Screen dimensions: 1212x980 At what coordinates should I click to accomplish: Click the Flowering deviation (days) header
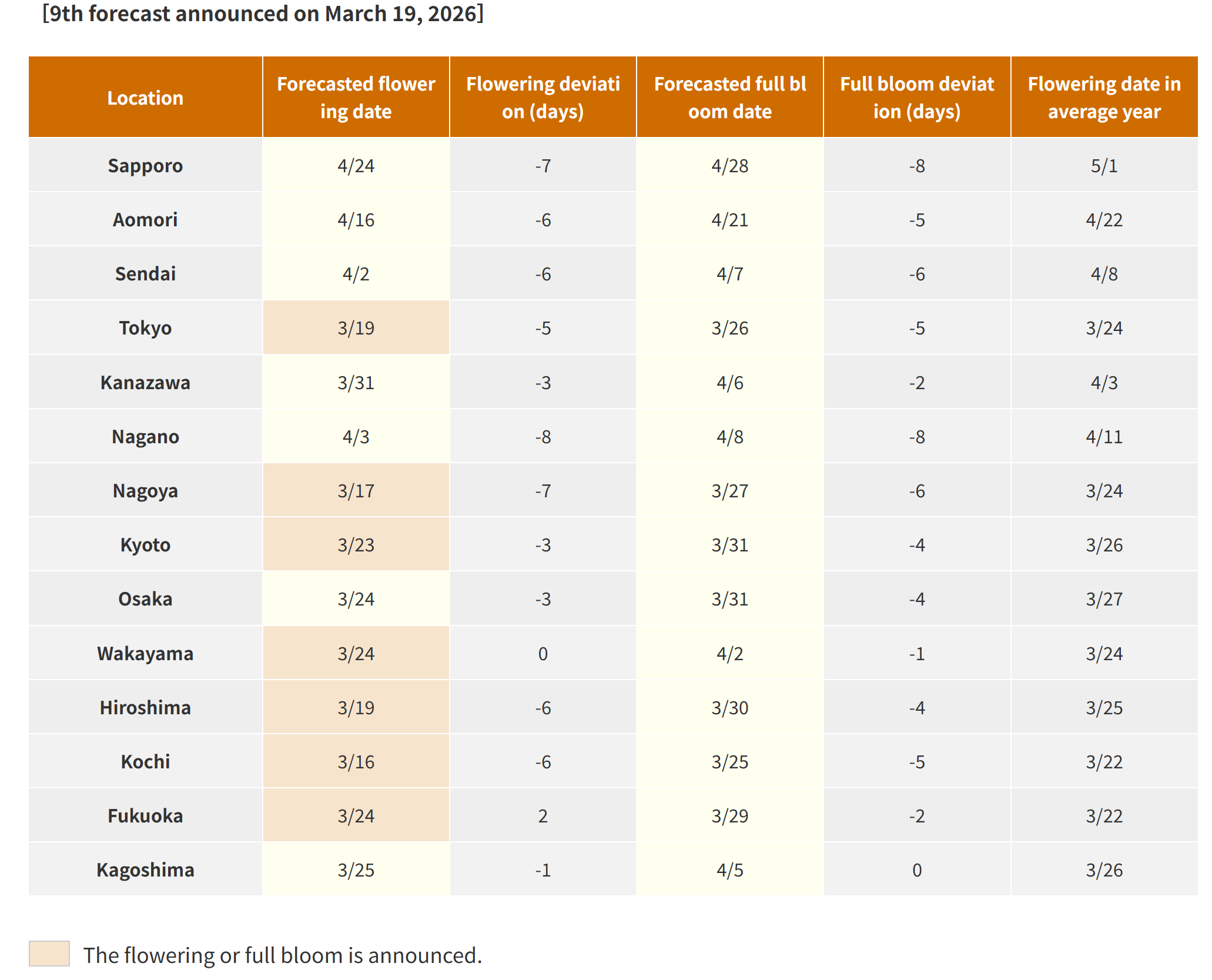click(x=543, y=98)
